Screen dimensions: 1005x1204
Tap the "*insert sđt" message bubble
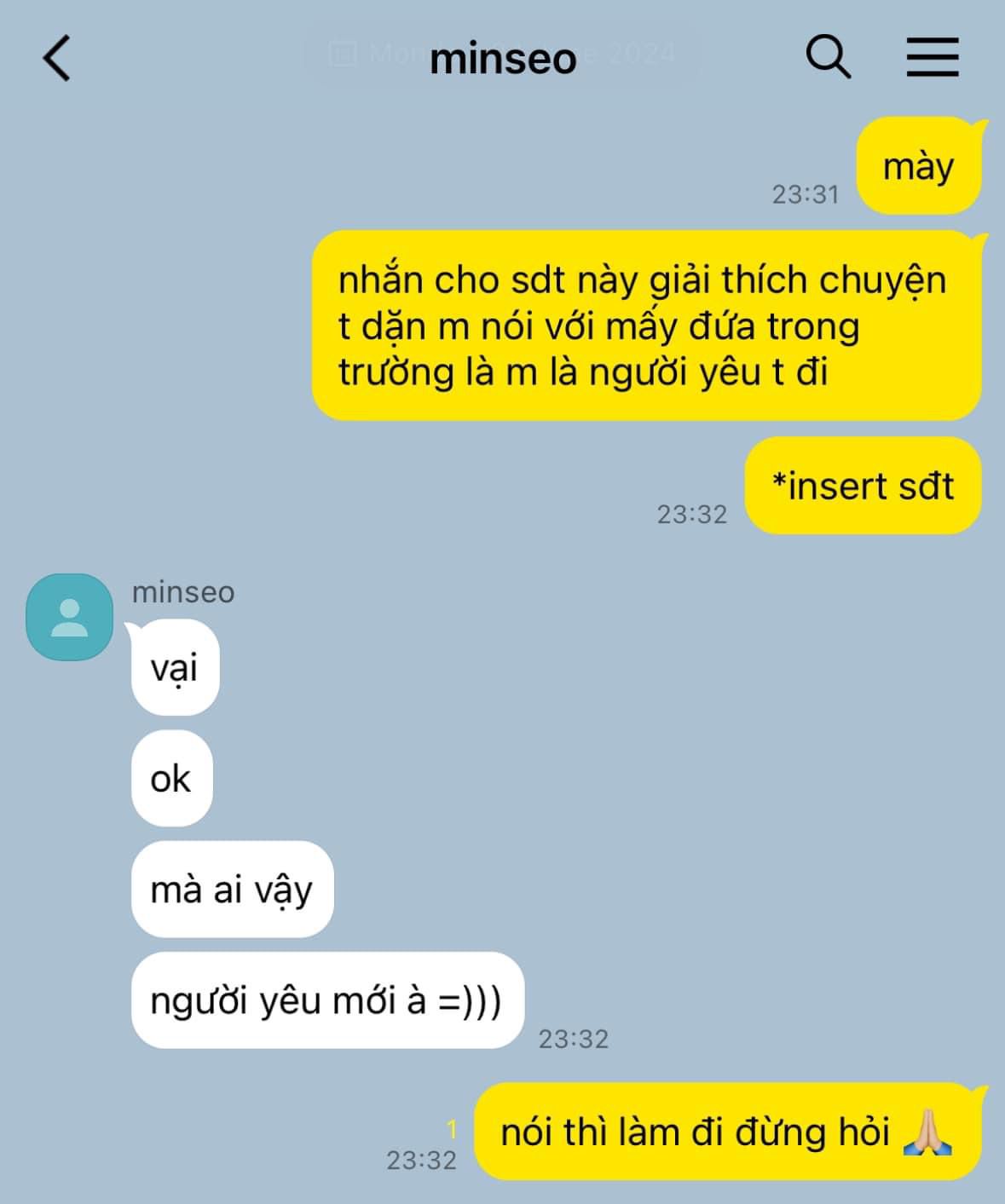tap(863, 486)
